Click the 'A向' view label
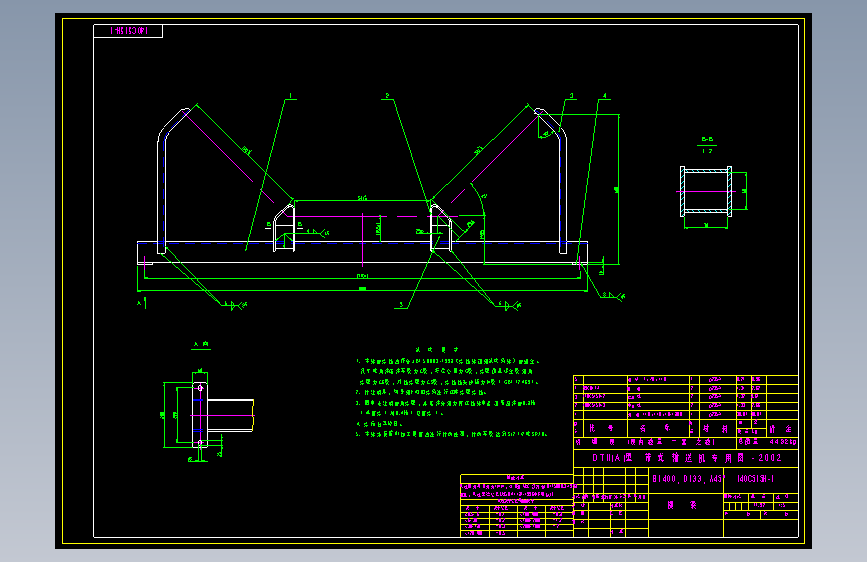 coord(201,344)
